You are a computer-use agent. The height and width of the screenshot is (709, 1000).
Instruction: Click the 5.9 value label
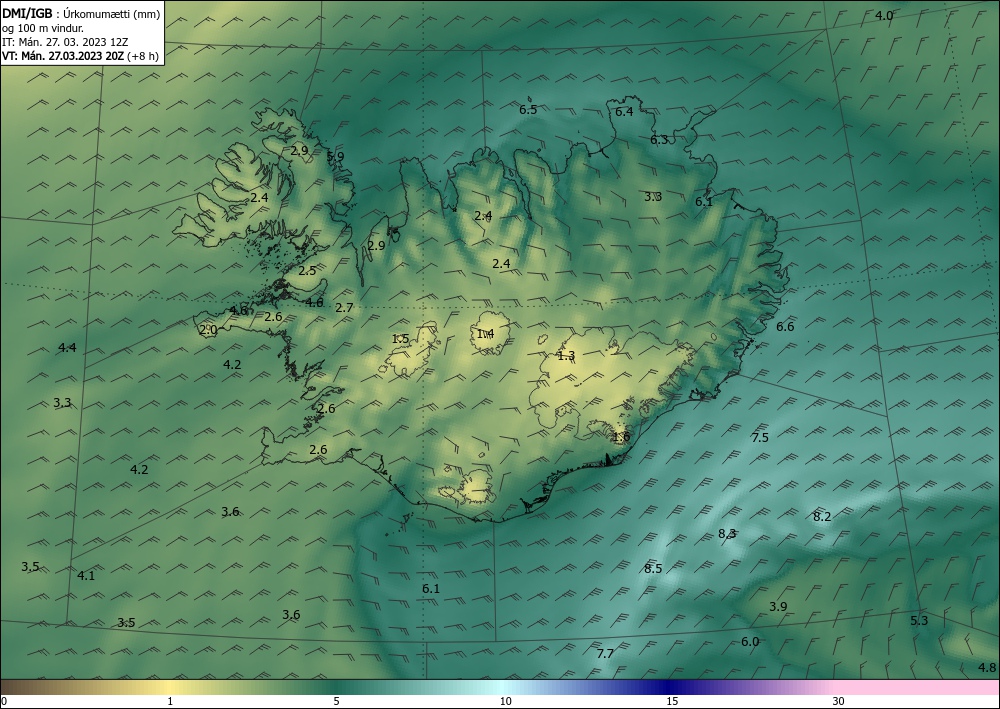(x=335, y=156)
